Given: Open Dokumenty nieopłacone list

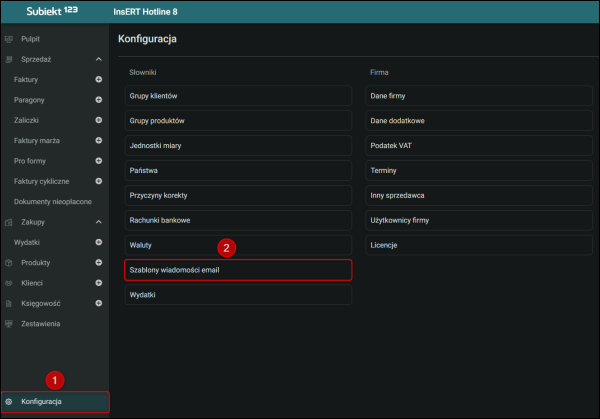Looking at the screenshot, I should [53, 201].
